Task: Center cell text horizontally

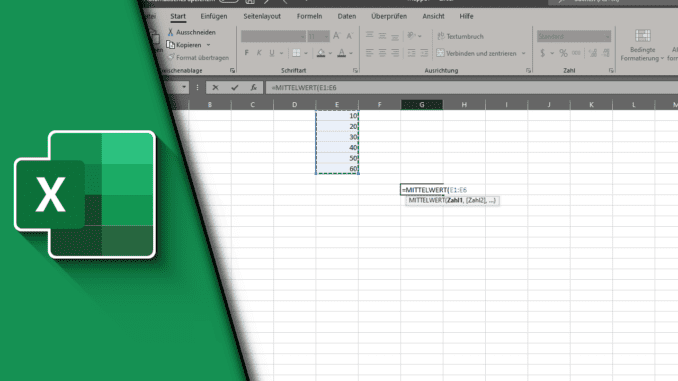Action: pos(382,53)
